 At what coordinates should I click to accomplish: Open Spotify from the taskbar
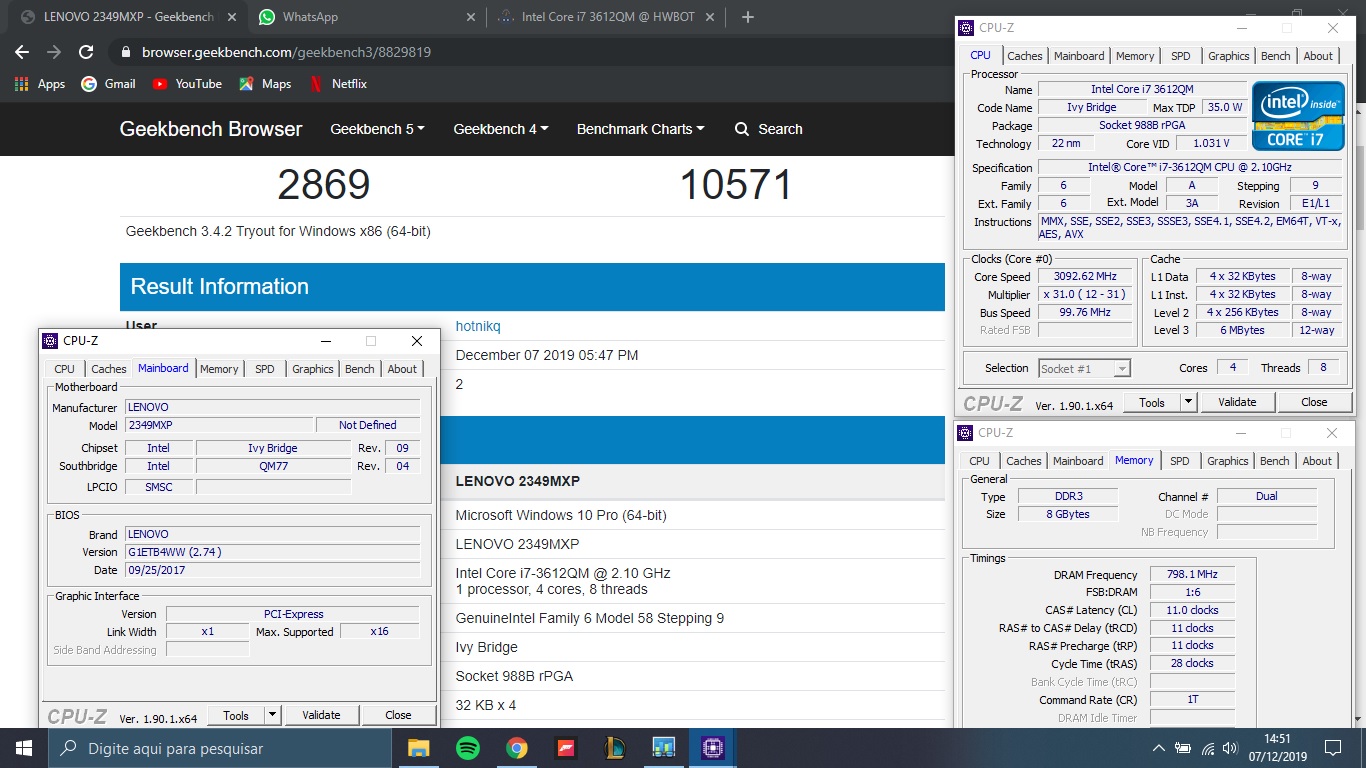click(x=467, y=747)
